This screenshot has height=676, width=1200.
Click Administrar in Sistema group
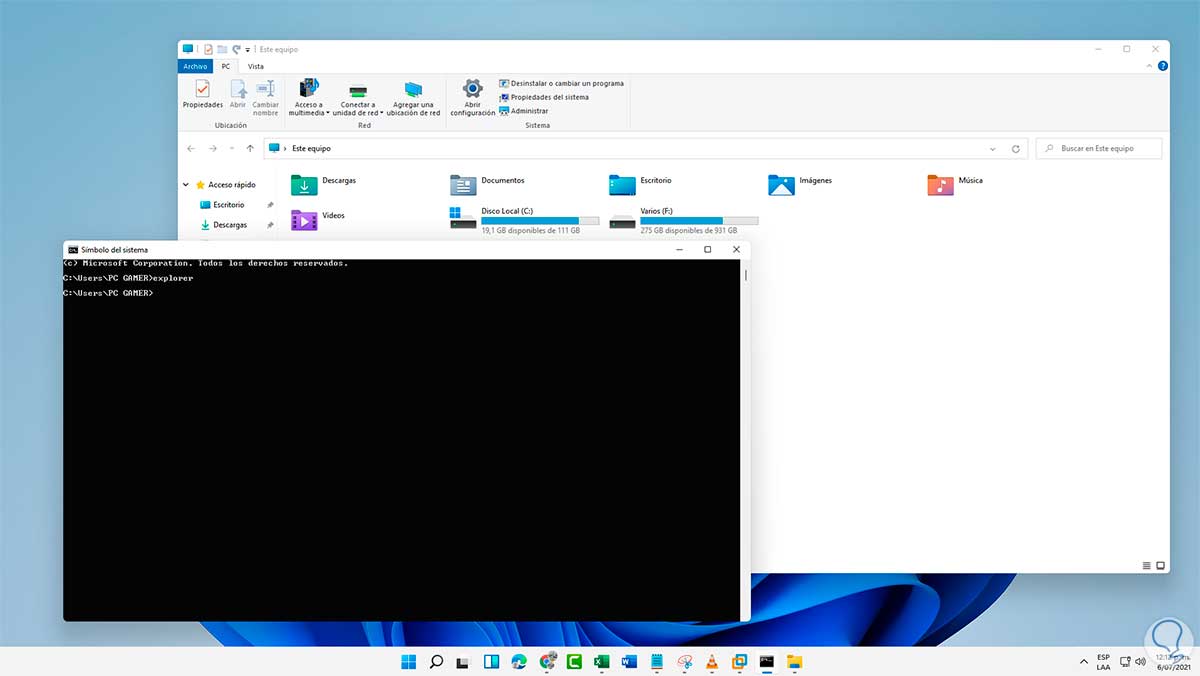[523, 111]
